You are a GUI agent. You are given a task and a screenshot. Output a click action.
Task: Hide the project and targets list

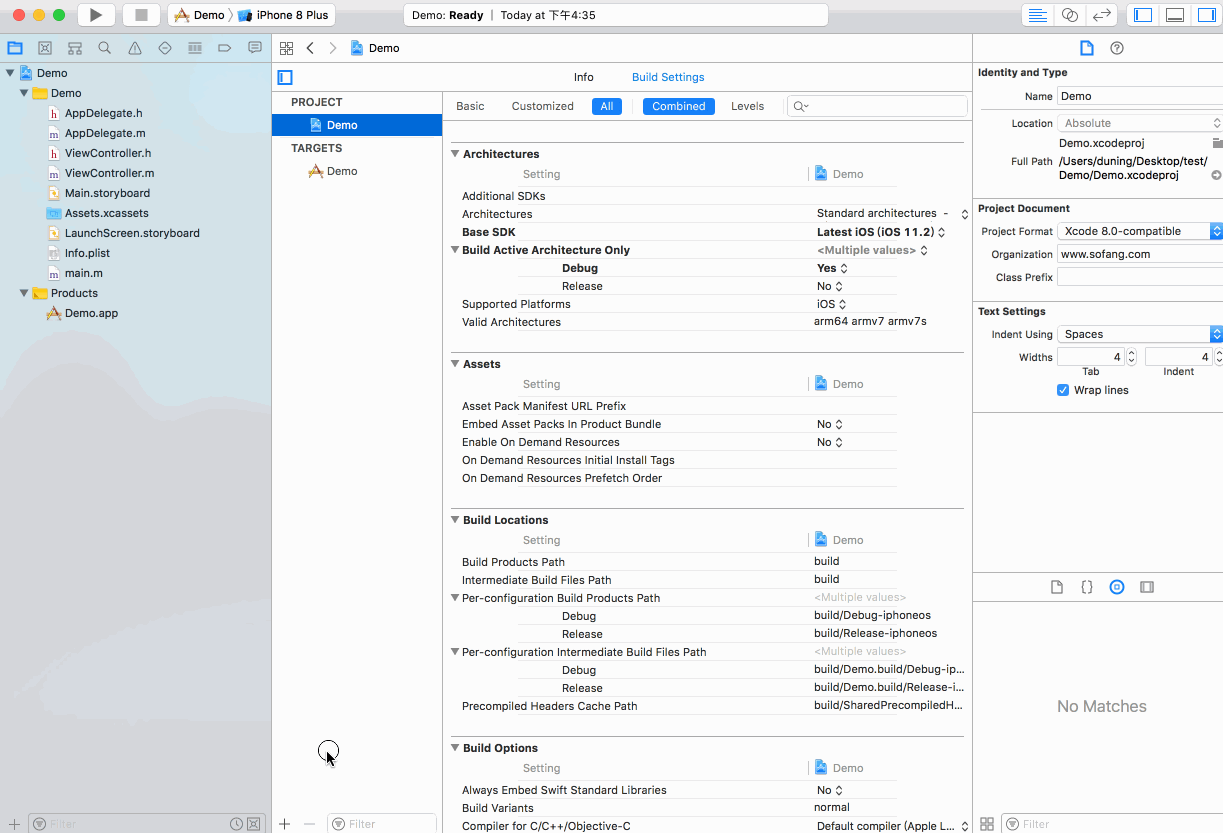(285, 77)
